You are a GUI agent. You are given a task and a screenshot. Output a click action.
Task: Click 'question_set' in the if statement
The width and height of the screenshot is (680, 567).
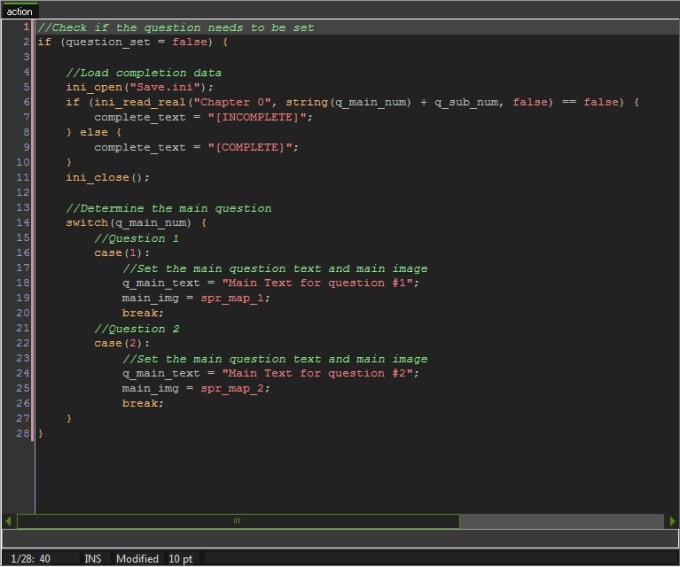tap(108, 42)
